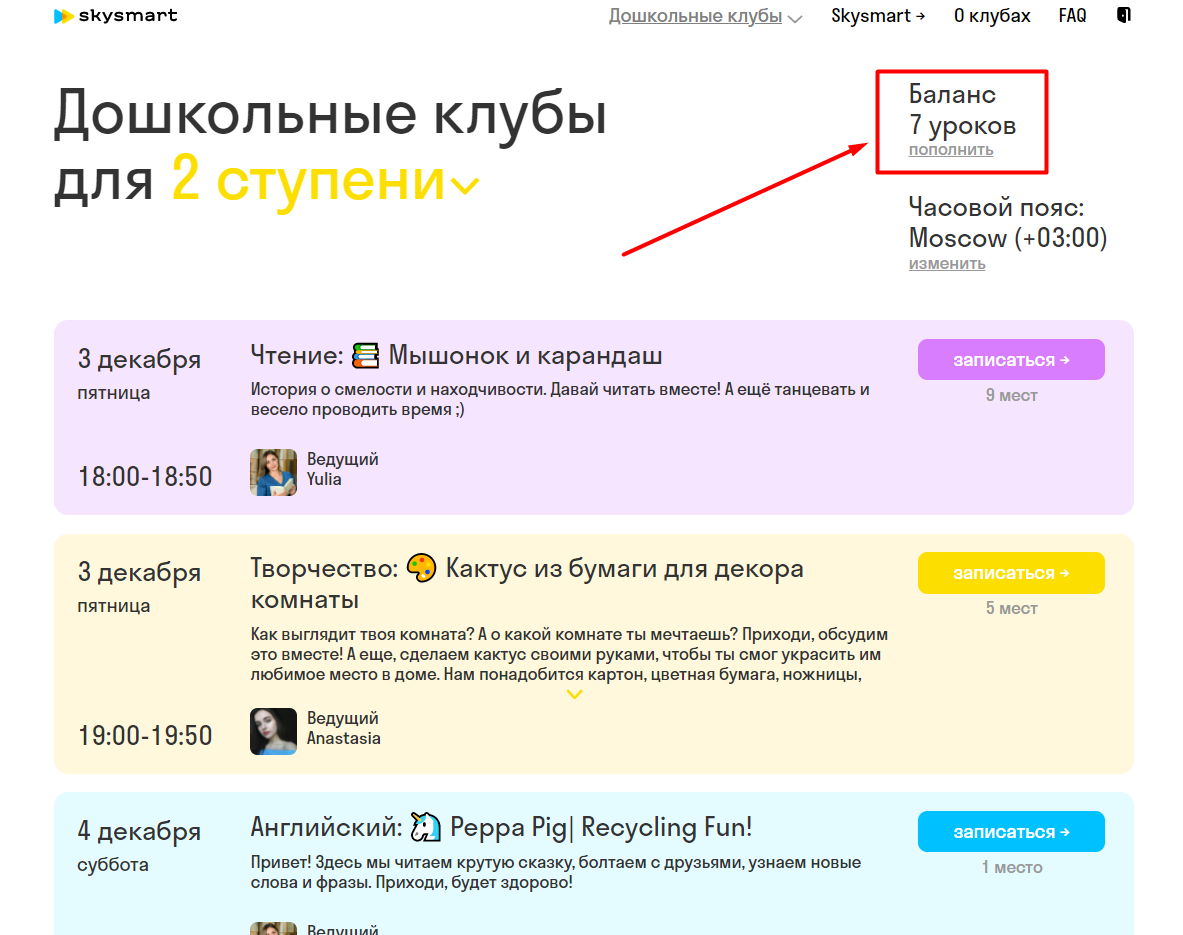Open the О клубах page
Image resolution: width=1183 pixels, height=935 pixels.
[x=992, y=16]
